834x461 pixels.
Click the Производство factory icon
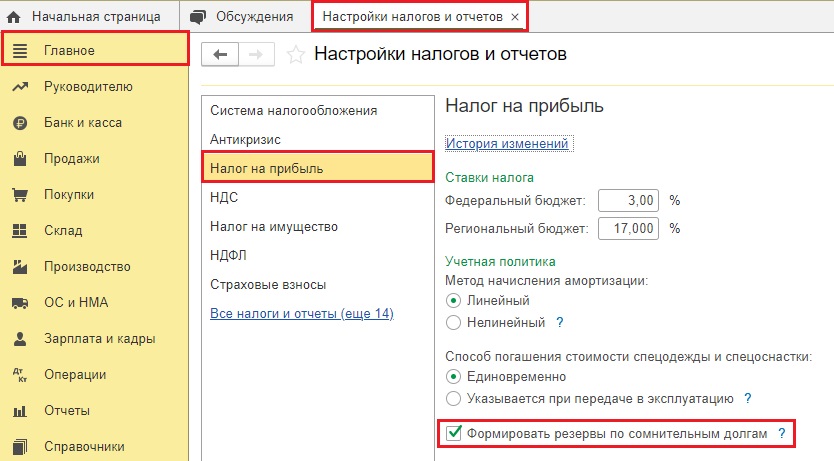click(x=20, y=266)
